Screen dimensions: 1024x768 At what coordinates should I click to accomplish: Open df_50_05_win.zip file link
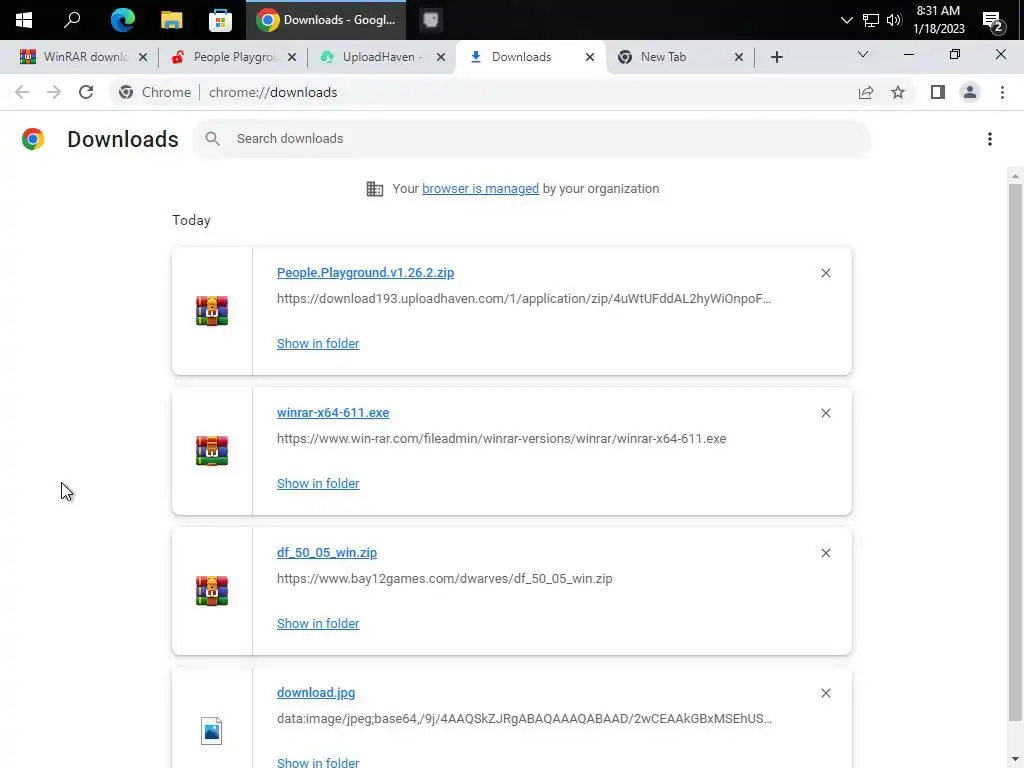pyautogui.click(x=327, y=552)
